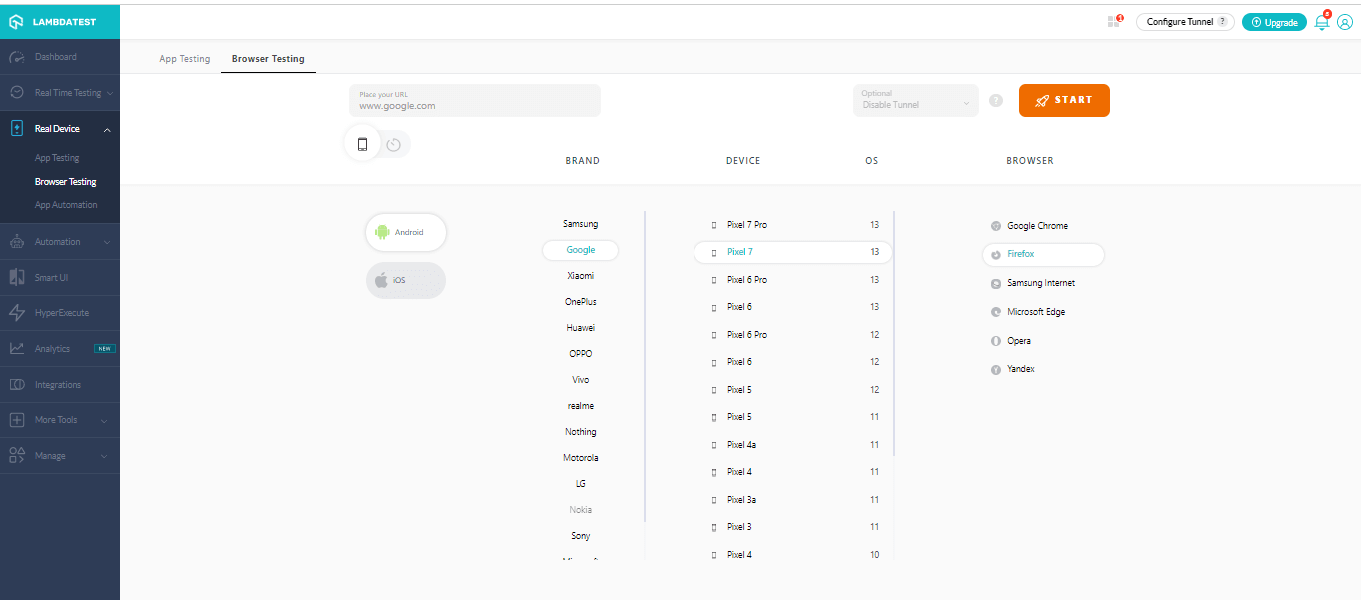
Task: Click the Real Device phone icon
Action: click(x=16, y=128)
